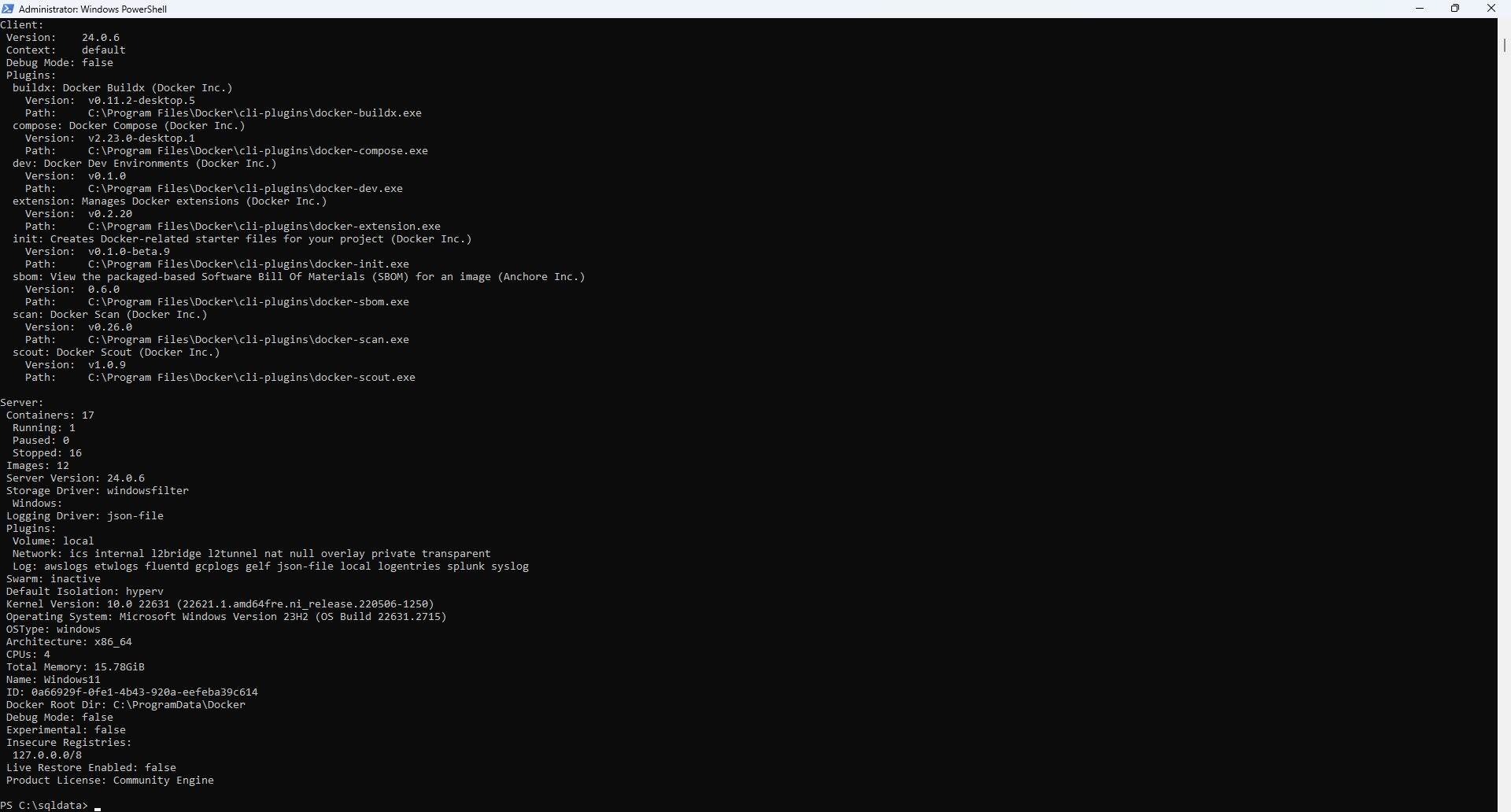Click the 'Administrator: Windows PowerShell' title text
The height and width of the screenshot is (812, 1511).
tap(93, 9)
